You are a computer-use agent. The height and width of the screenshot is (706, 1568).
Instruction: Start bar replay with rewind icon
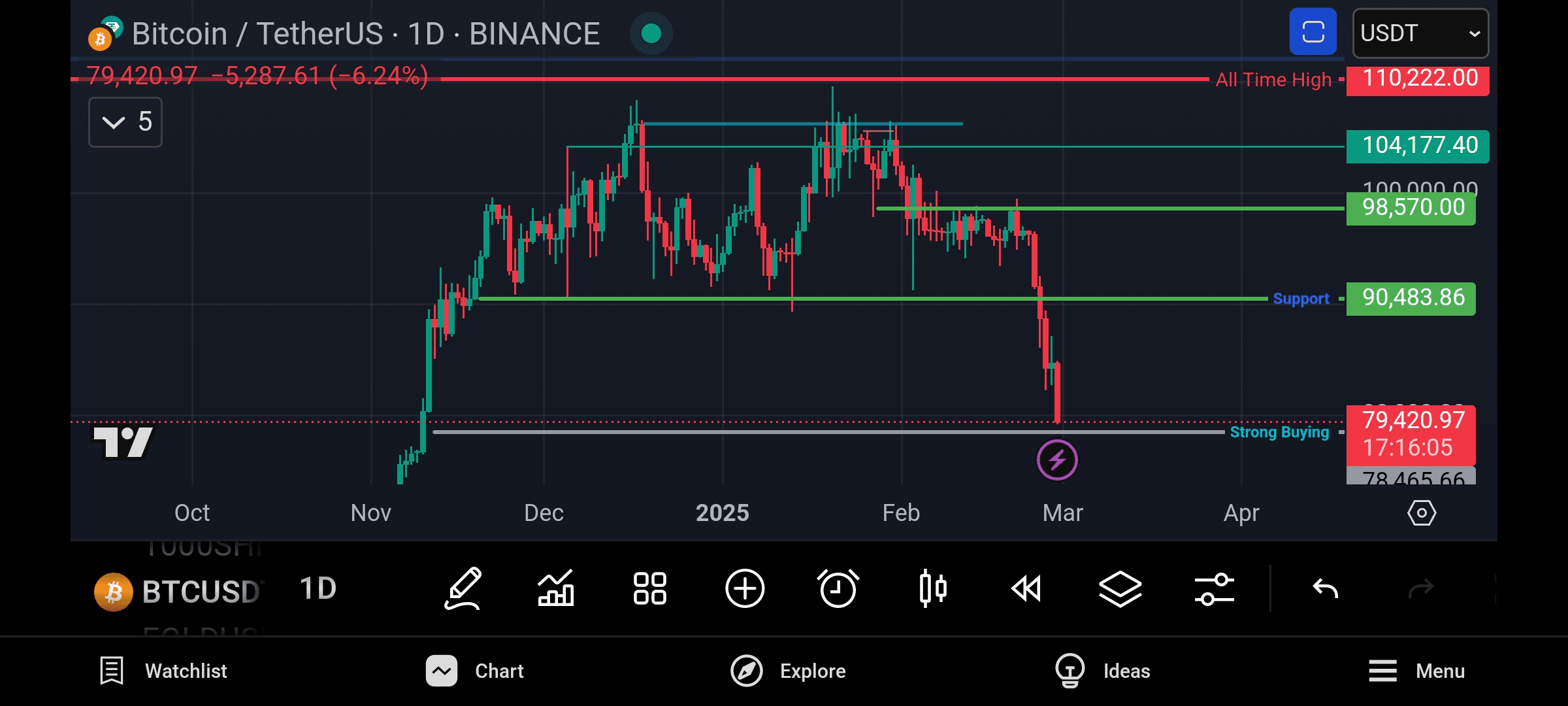pyautogui.click(x=1026, y=588)
